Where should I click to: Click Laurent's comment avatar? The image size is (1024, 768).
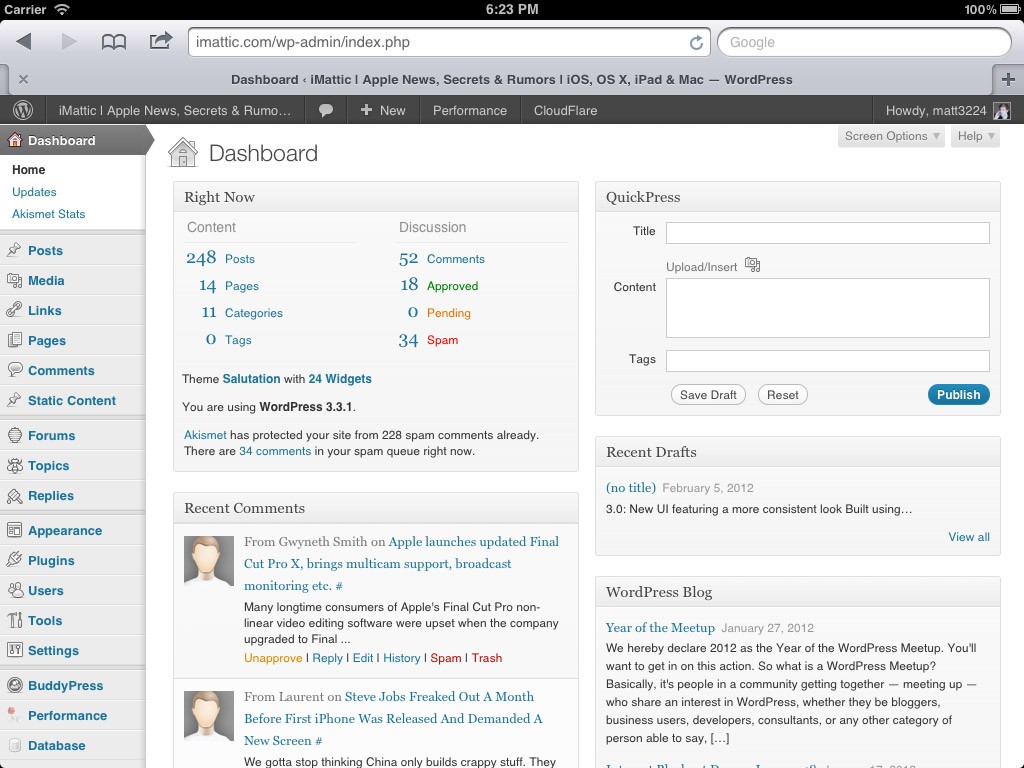208,716
